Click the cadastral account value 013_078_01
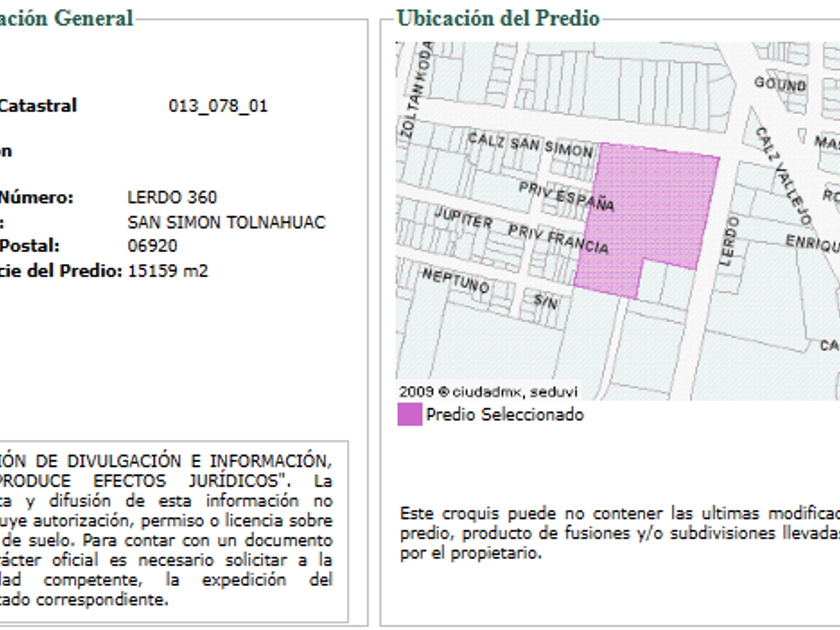This screenshot has width=840, height=630. (x=218, y=106)
